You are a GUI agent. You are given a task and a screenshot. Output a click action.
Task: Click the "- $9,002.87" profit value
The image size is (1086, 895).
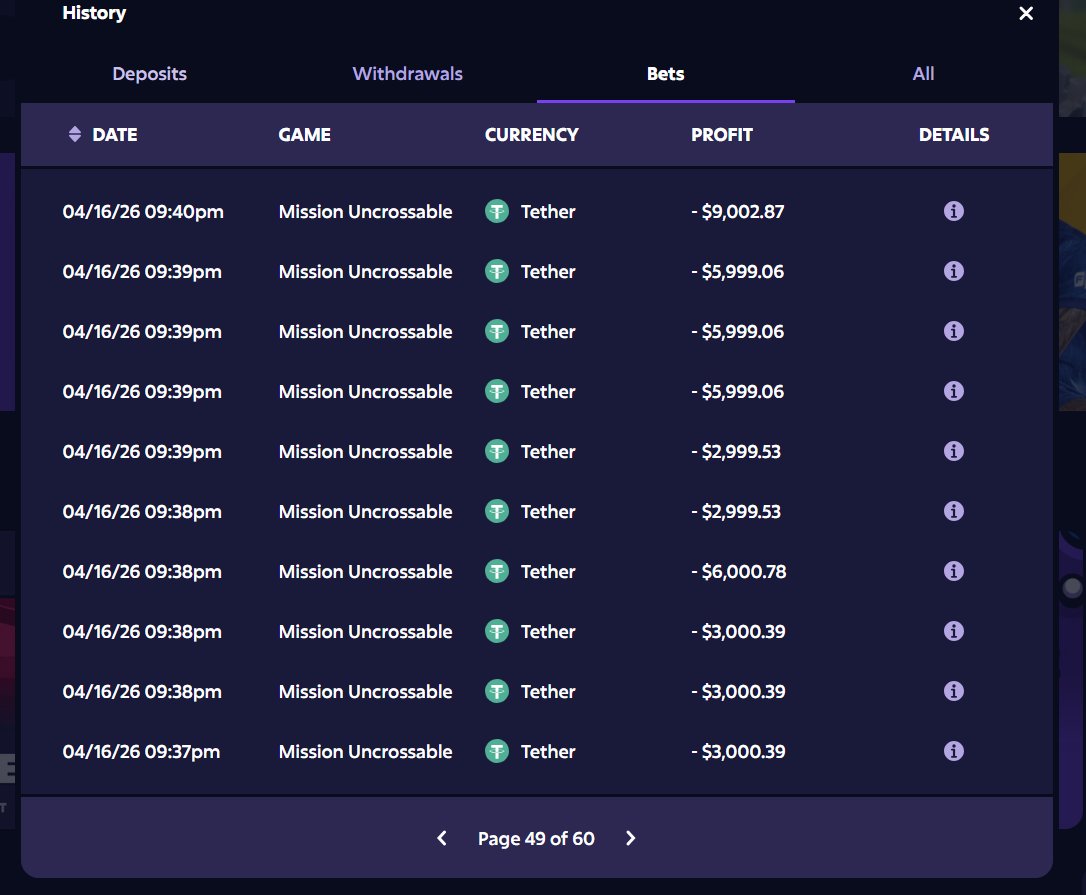[x=738, y=212]
